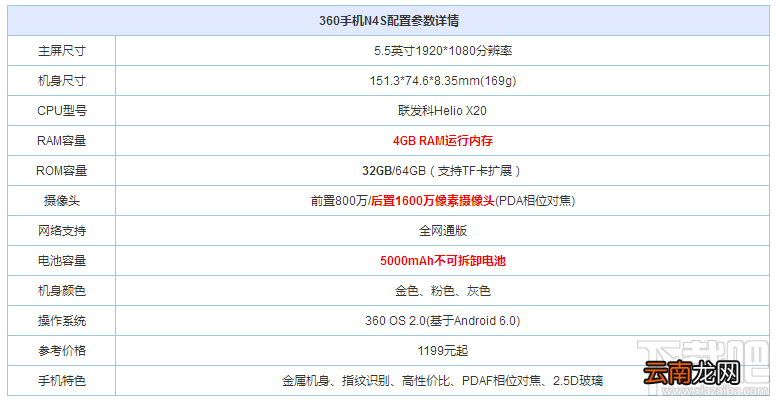Click the 151.3*74.6*8.35mm(169g) value
Screen dimensions: 777x401
point(443,81)
